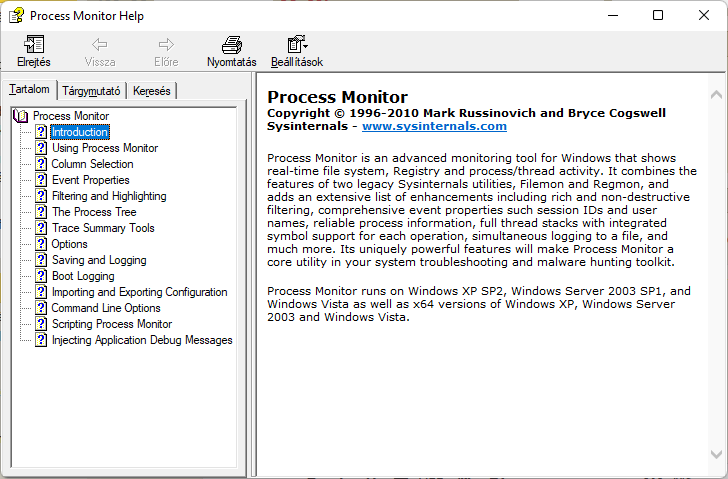Select the Introduction topic

(80, 132)
